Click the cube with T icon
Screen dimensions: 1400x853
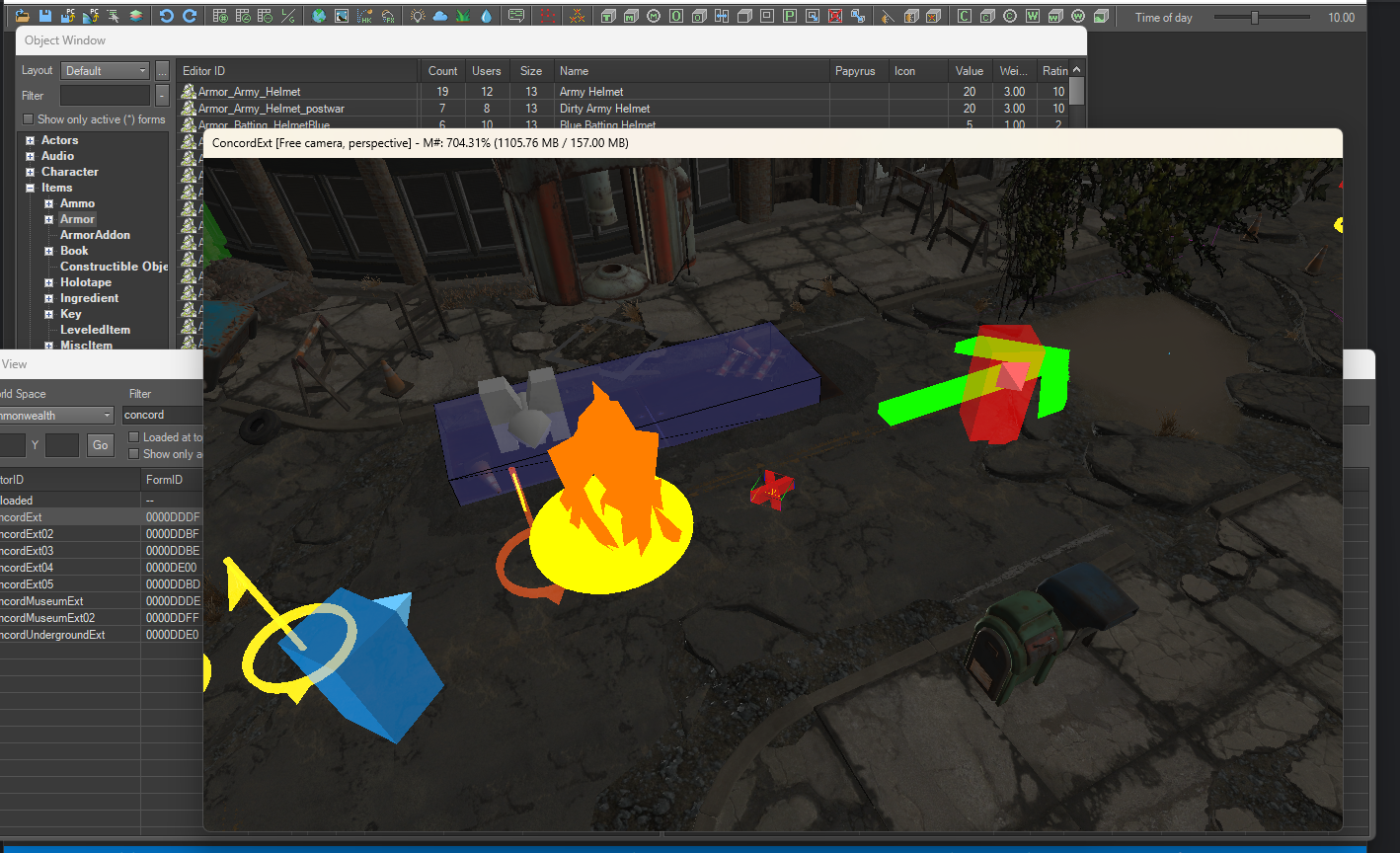click(x=608, y=16)
